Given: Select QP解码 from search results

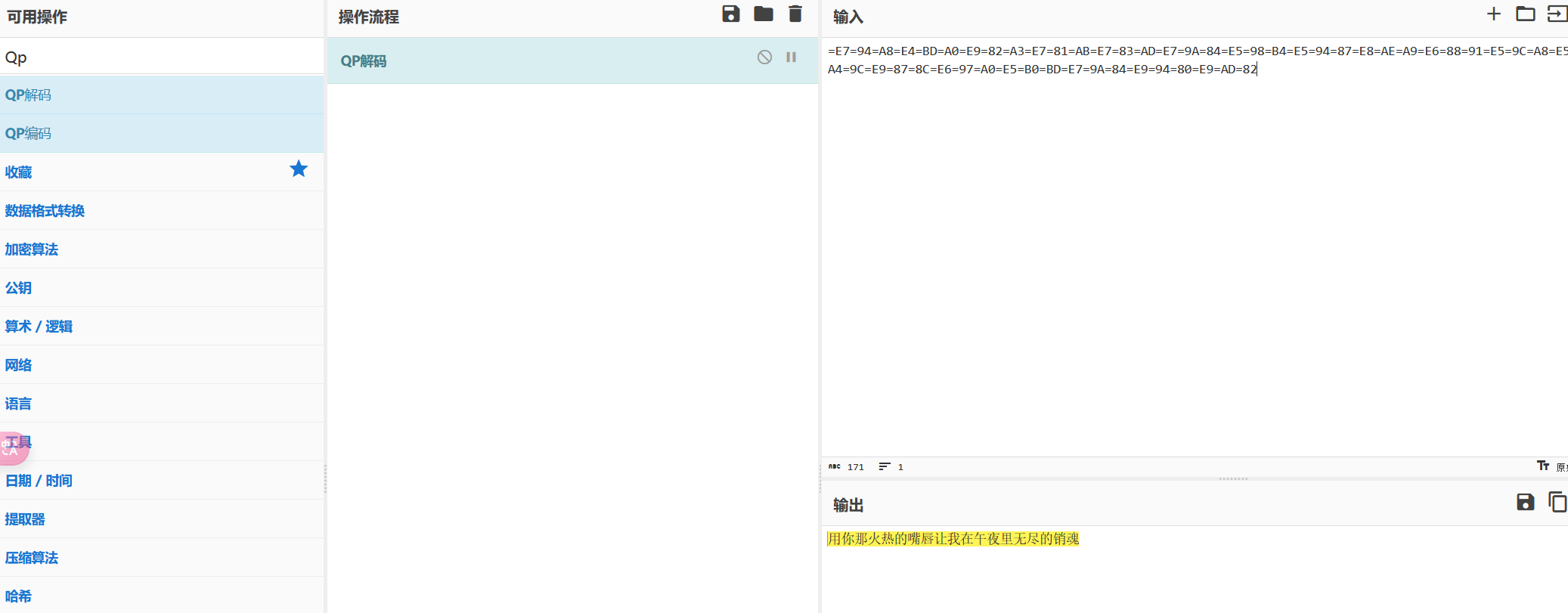Looking at the screenshot, I should coord(29,95).
